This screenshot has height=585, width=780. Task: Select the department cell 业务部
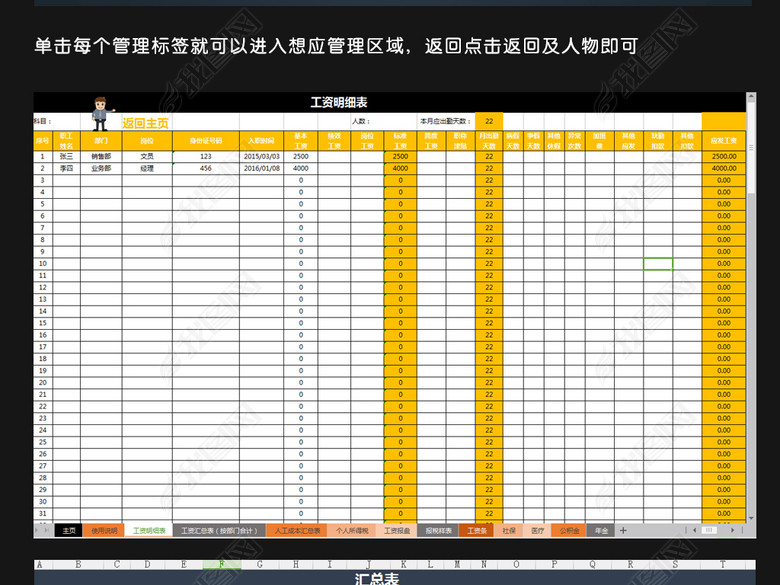101,168
